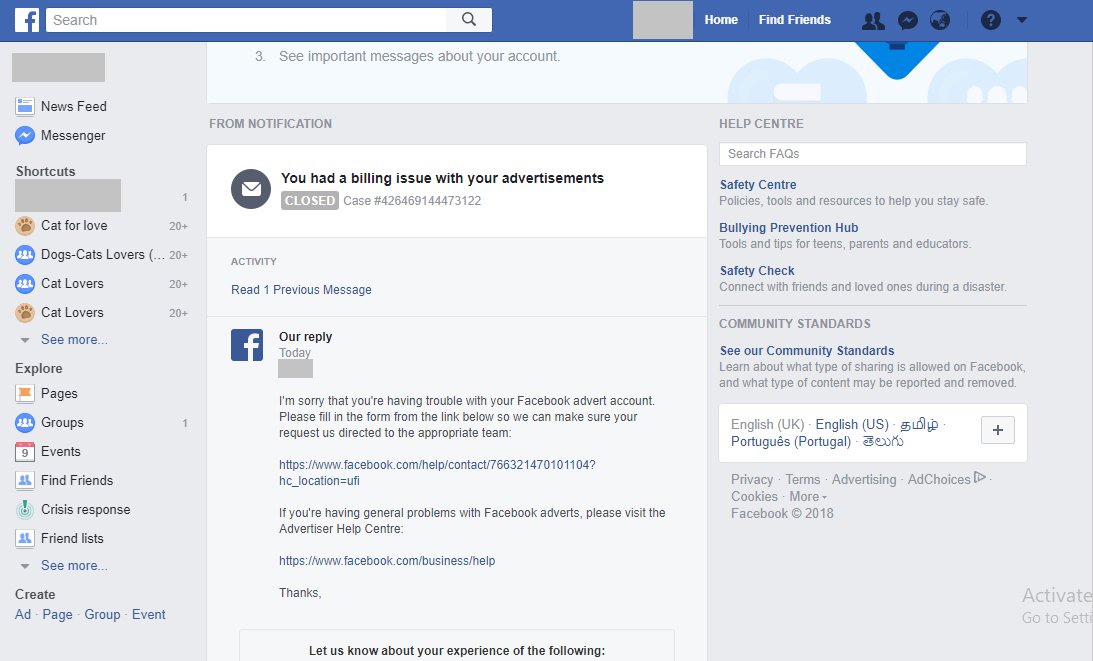Open Advertising footer link
This screenshot has width=1093, height=661.
tap(864, 480)
